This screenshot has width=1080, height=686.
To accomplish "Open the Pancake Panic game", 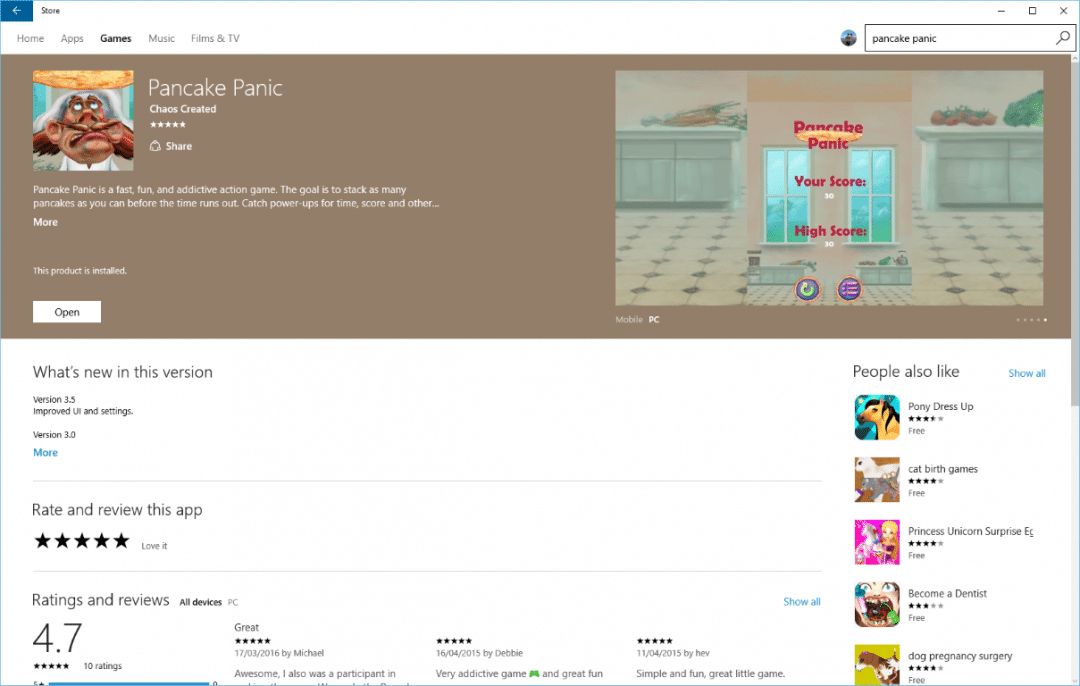I will pos(66,311).
